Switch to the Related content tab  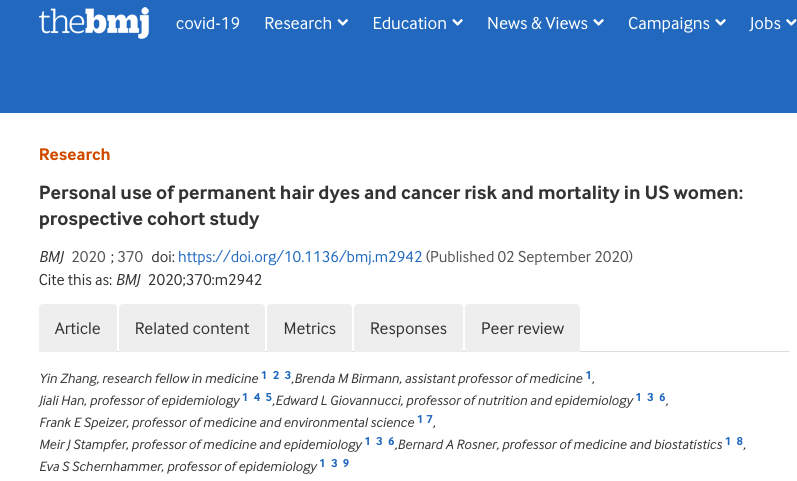pyautogui.click(x=192, y=328)
